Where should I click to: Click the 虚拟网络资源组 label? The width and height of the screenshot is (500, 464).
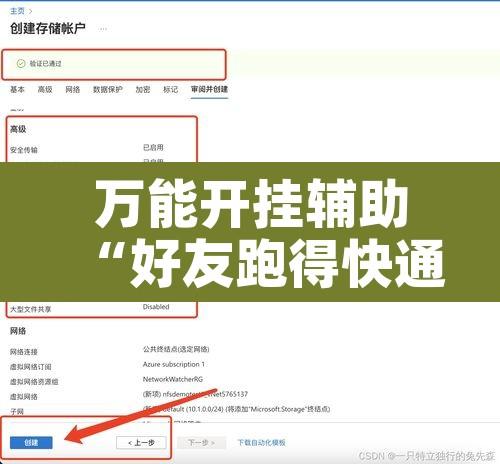pos(34,382)
